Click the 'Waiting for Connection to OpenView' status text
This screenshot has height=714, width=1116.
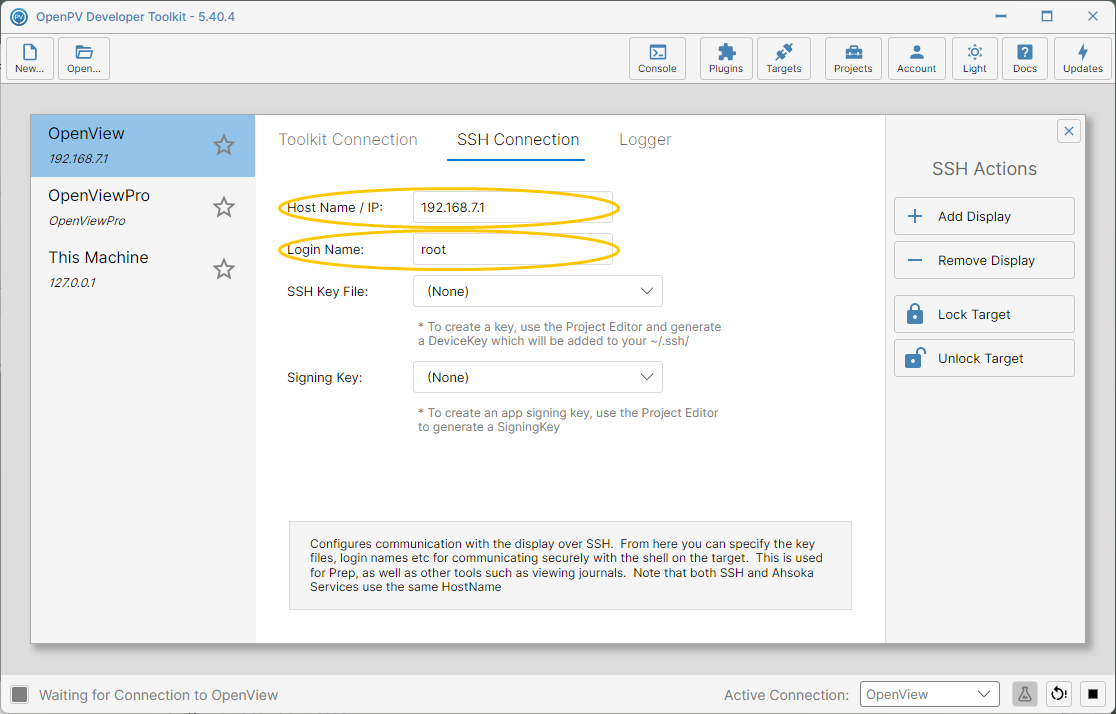coord(159,695)
